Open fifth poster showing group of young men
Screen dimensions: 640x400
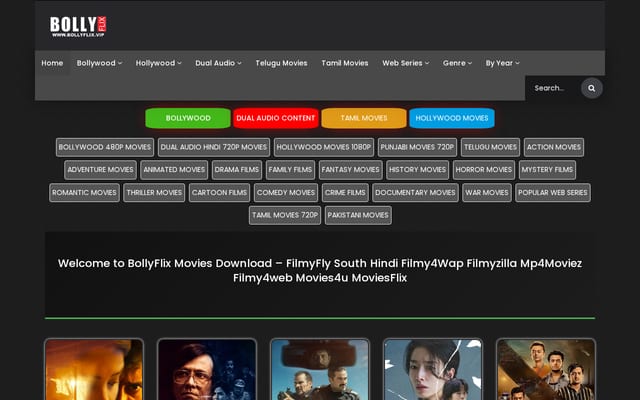[x=546, y=369]
